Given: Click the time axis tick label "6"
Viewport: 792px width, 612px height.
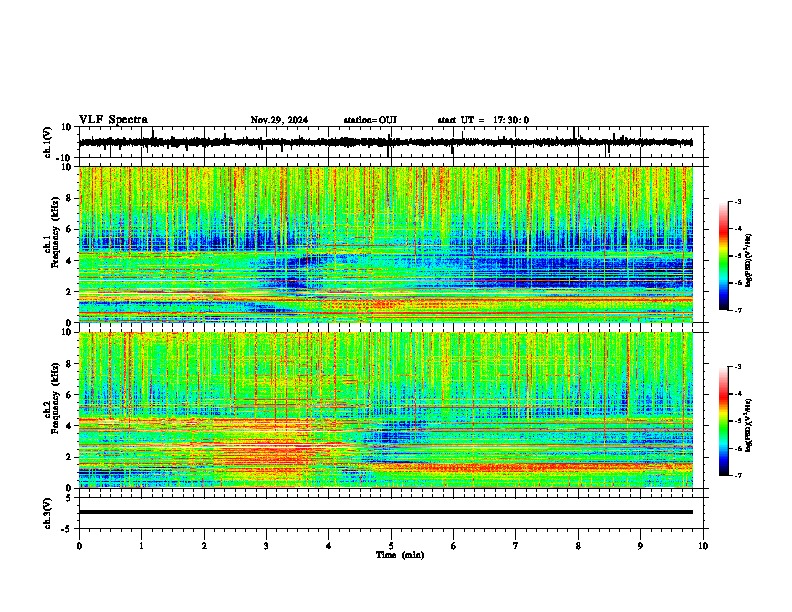Looking at the screenshot, I should (454, 545).
